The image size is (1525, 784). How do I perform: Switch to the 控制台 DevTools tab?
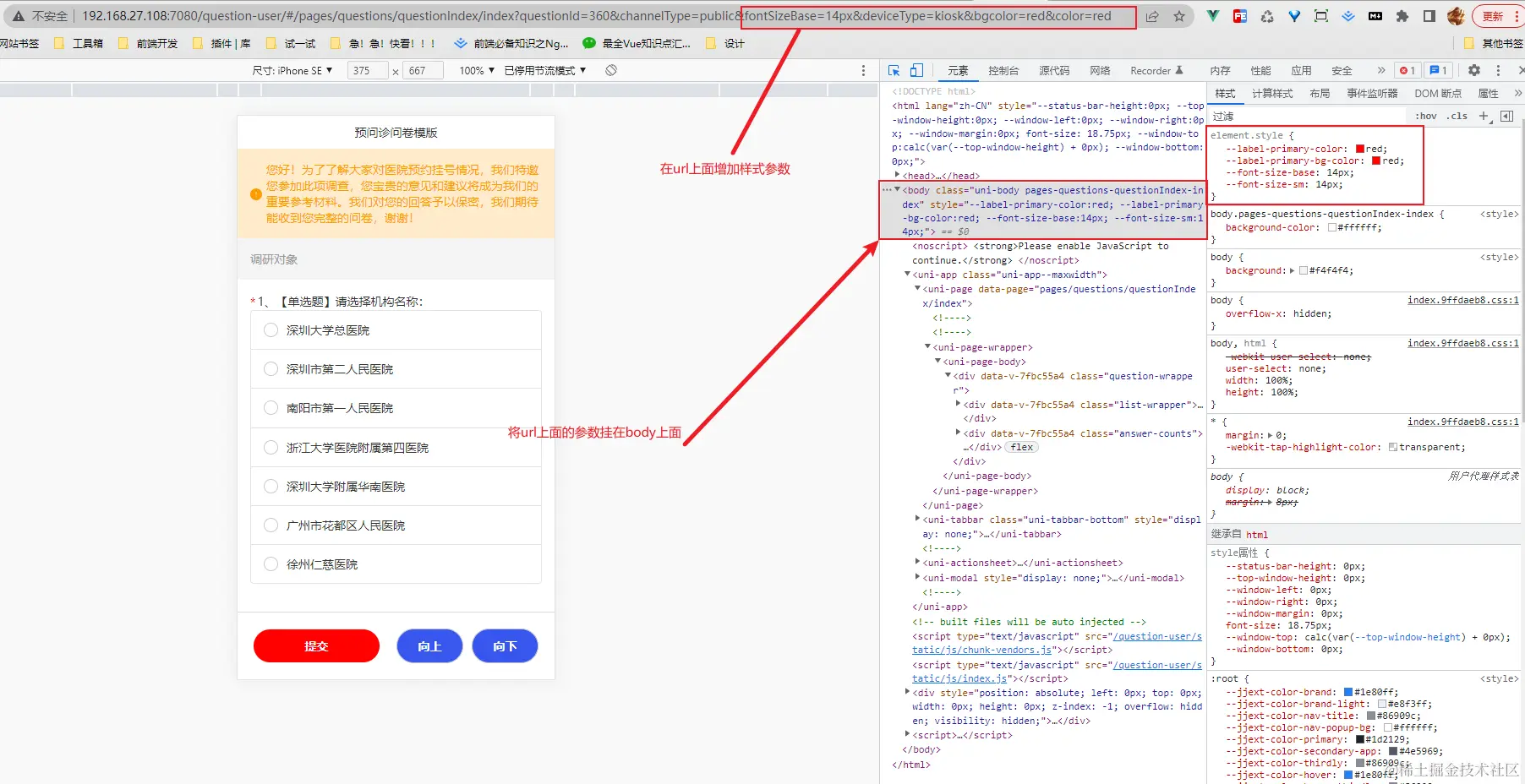[1003, 70]
